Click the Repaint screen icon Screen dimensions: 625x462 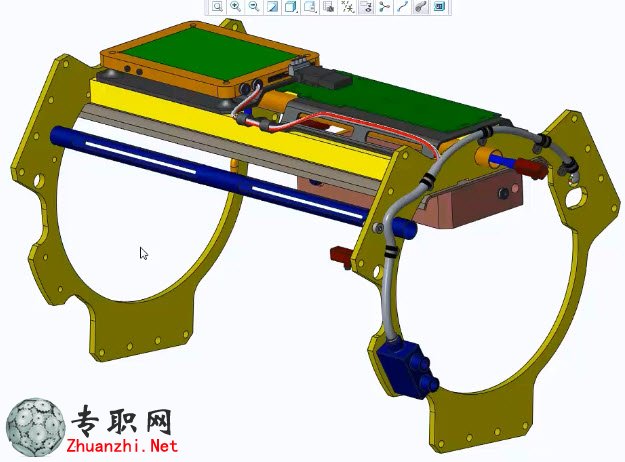click(x=273, y=7)
